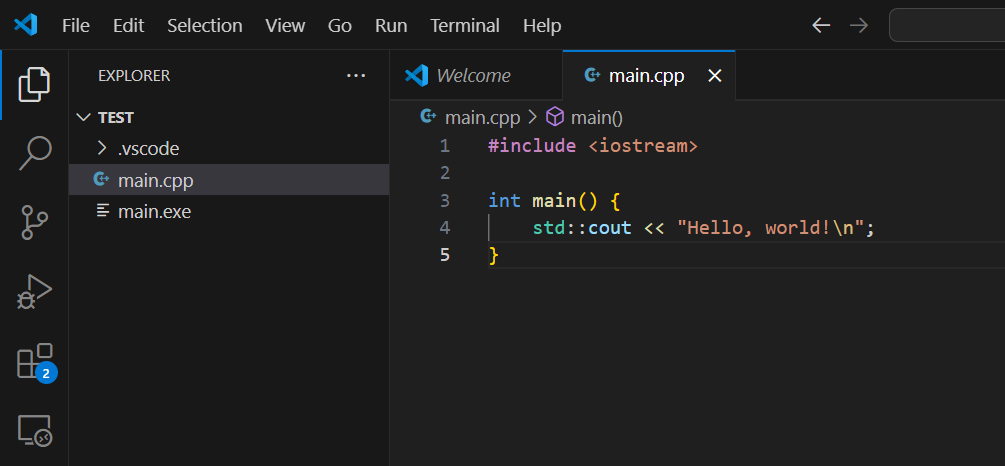Open the Run menu

(391, 25)
